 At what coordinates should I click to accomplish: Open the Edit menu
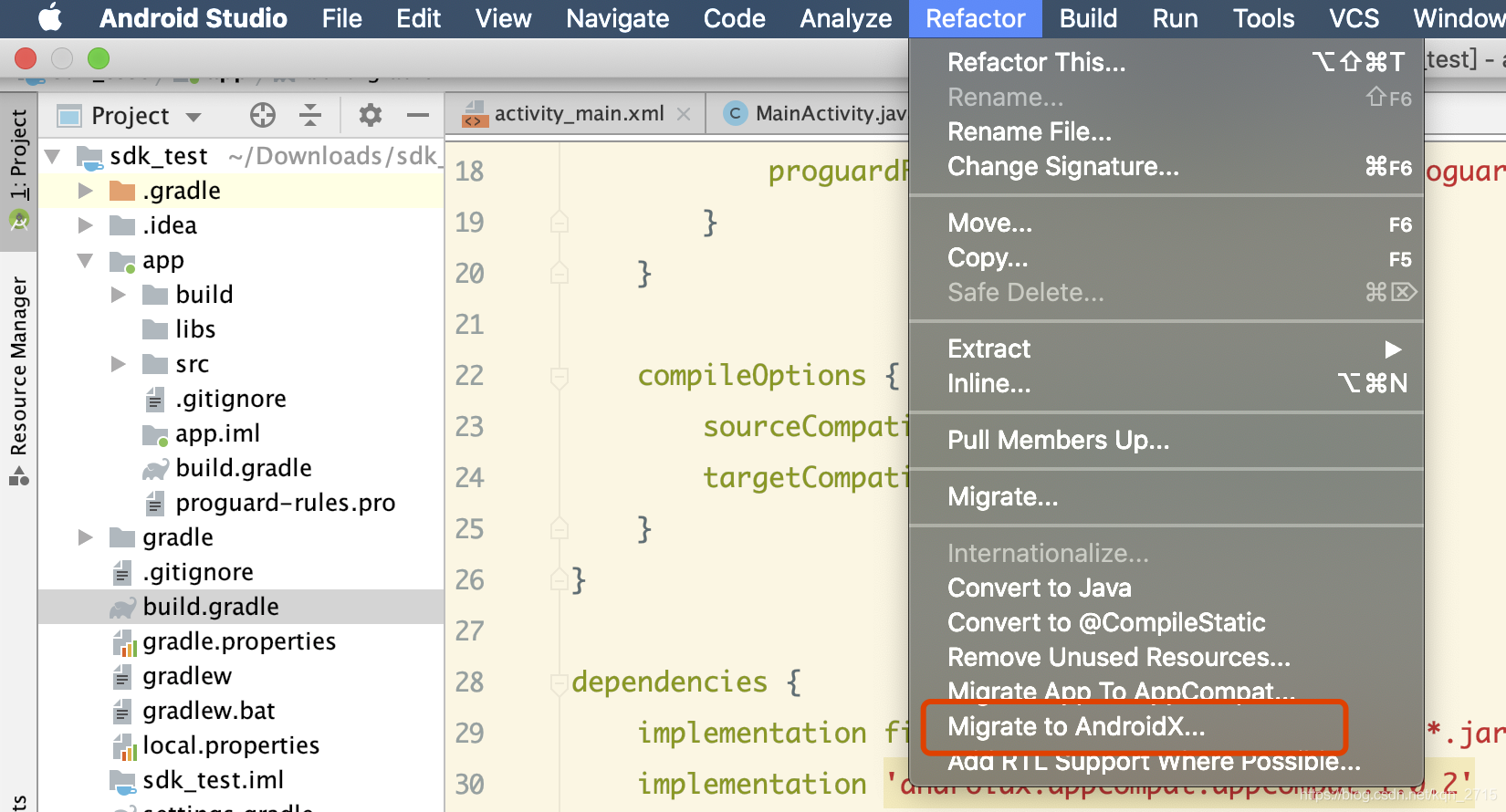pyautogui.click(x=418, y=18)
